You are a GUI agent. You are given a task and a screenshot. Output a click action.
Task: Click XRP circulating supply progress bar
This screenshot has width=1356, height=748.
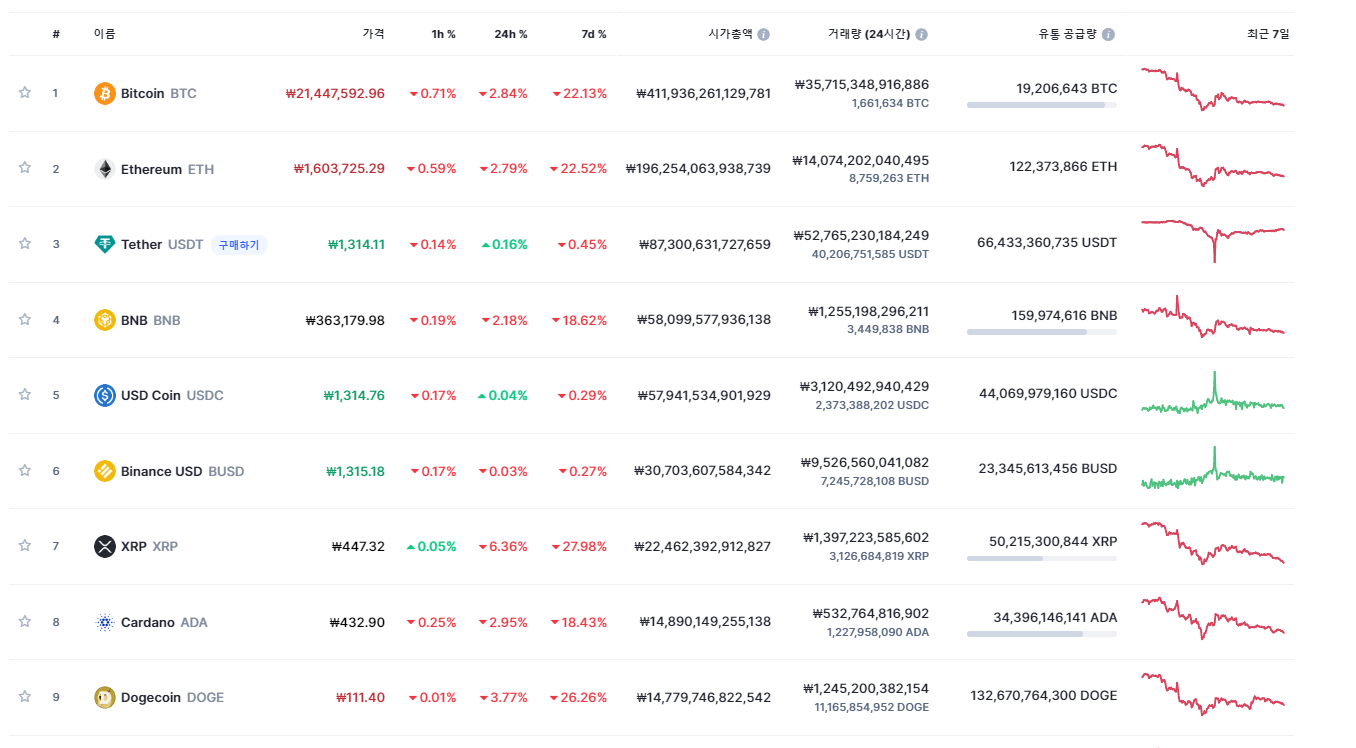(1042, 558)
